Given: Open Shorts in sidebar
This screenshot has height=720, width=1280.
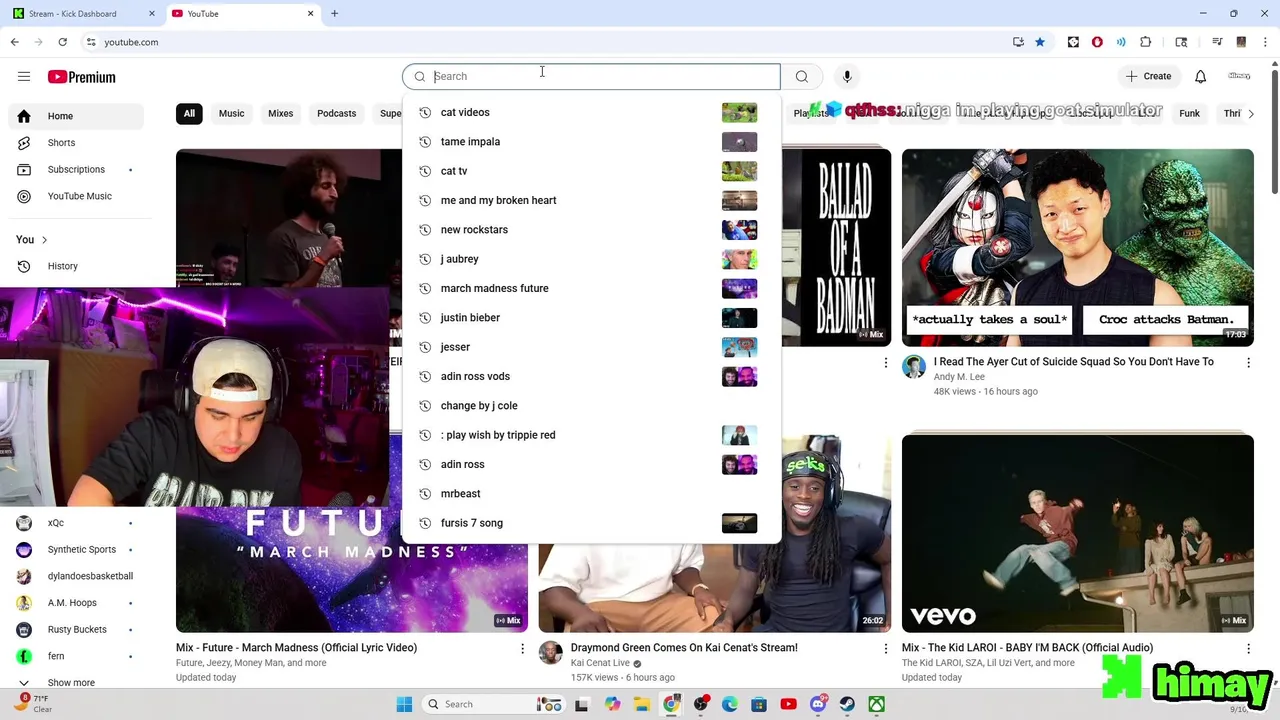Looking at the screenshot, I should [76, 143].
